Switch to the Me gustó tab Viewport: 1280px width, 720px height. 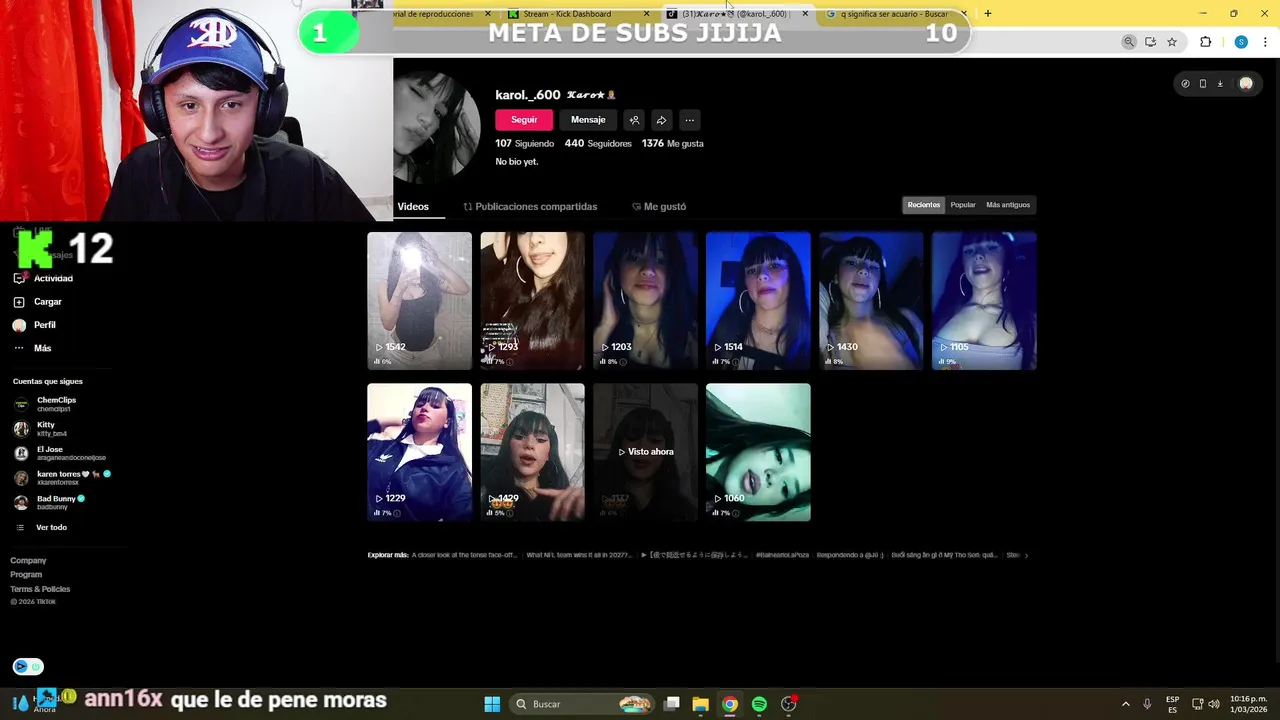pos(659,207)
